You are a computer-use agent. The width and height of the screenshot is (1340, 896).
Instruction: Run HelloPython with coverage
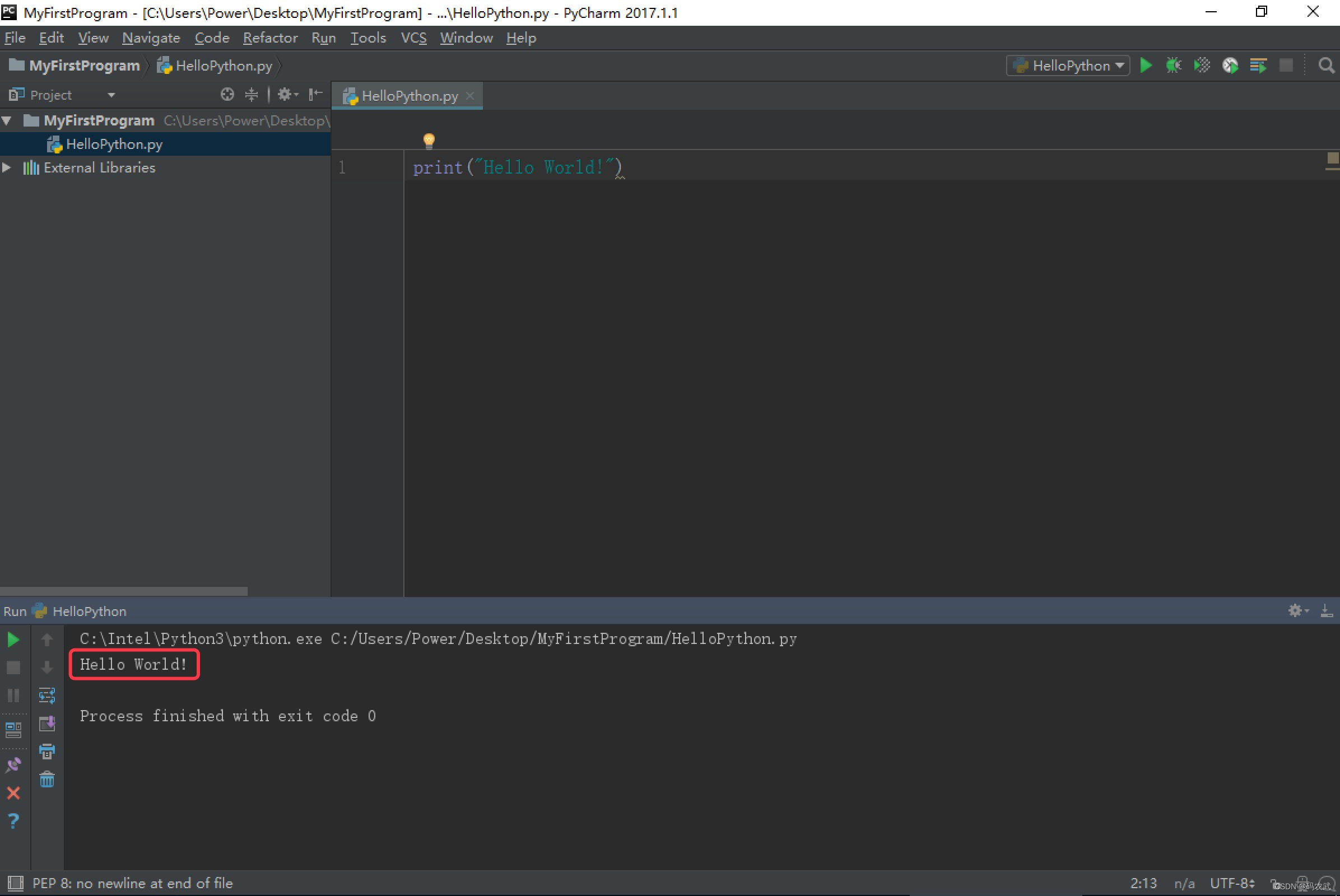click(x=1202, y=65)
